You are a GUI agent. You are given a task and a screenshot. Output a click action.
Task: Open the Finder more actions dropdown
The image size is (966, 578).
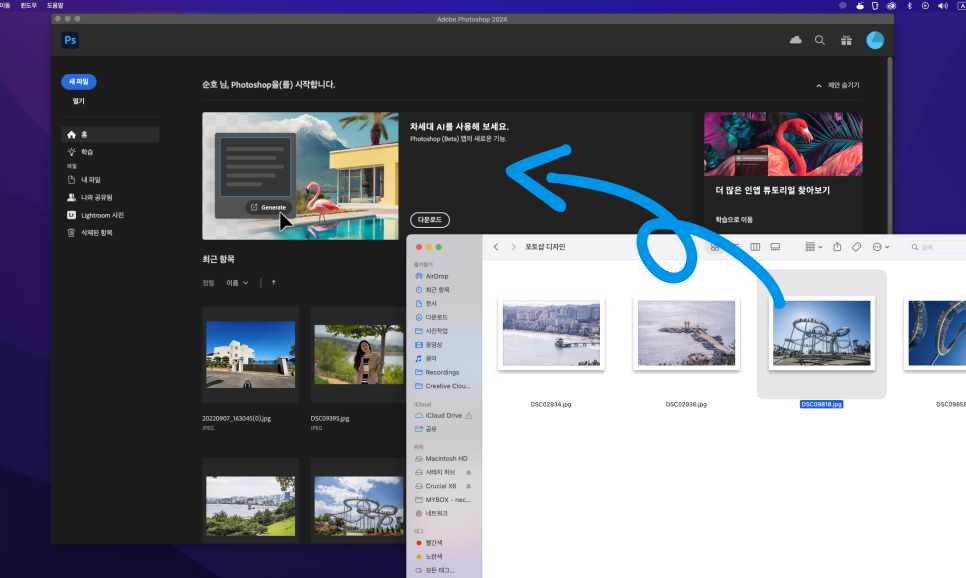[880, 246]
